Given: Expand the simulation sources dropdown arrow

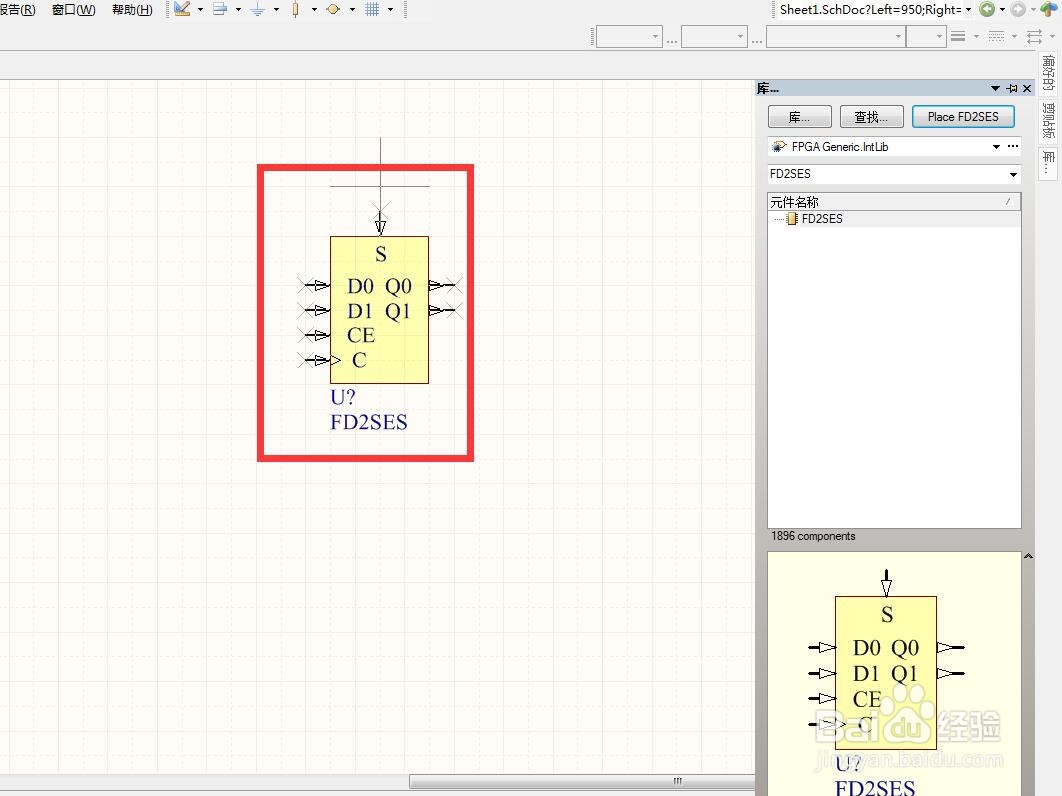Looking at the screenshot, I should 352,9.
